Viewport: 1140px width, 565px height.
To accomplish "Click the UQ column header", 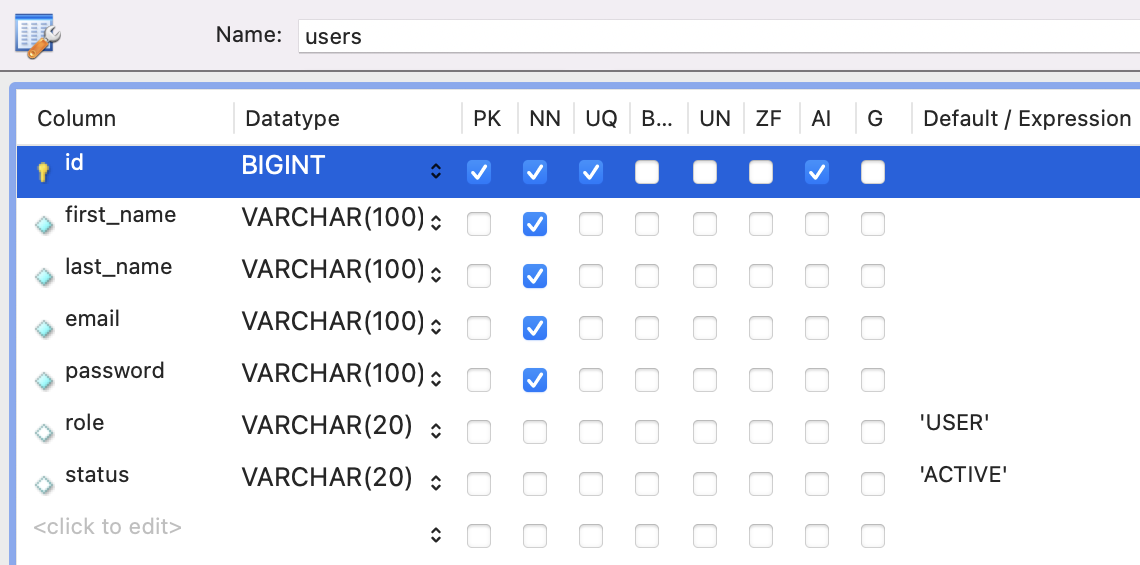I will tap(601, 119).
